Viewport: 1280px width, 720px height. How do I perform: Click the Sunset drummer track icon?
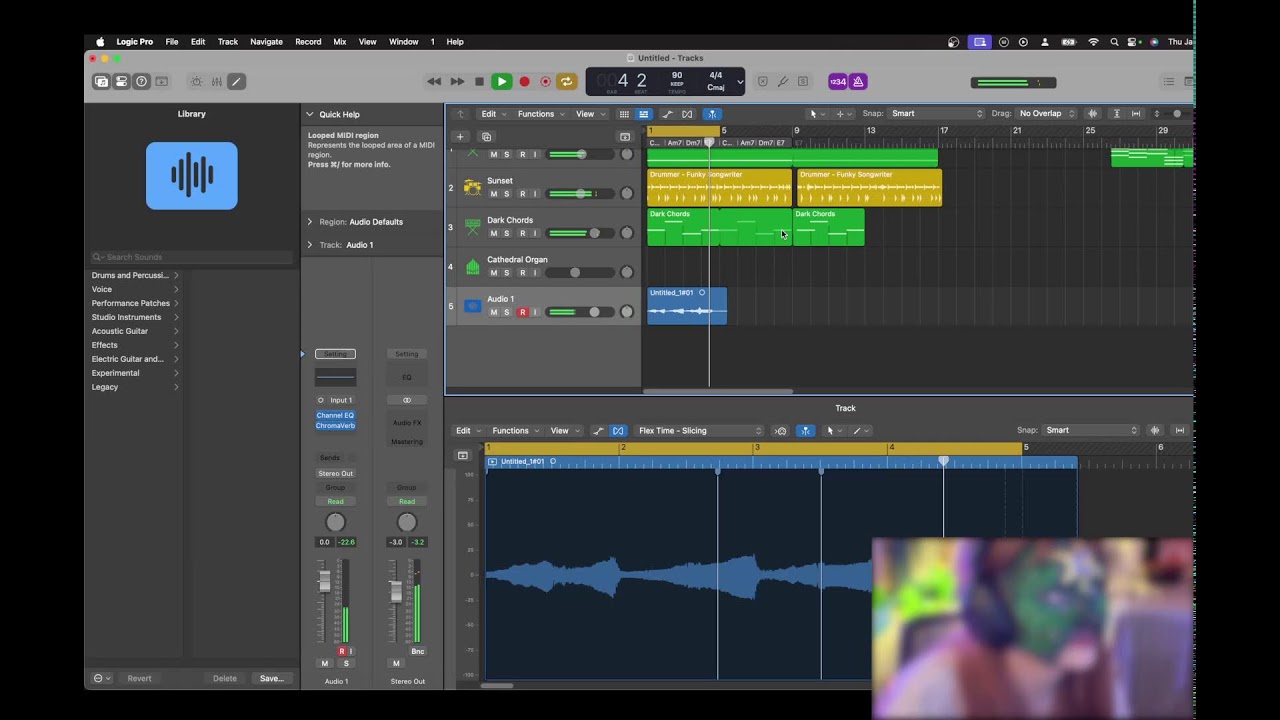click(472, 188)
